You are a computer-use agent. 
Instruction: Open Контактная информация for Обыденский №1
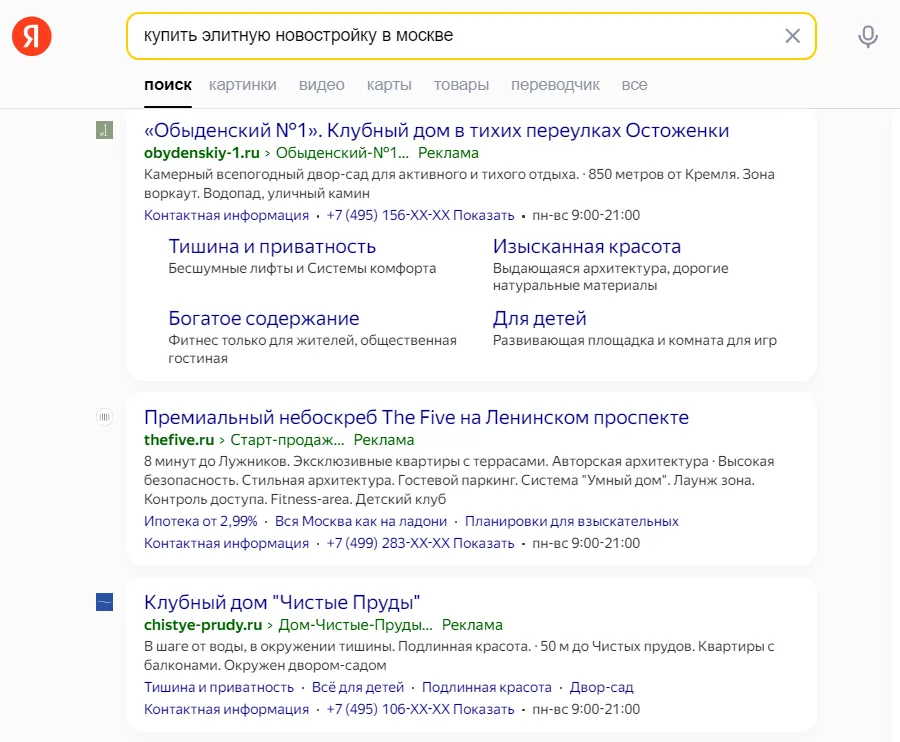coord(227,215)
